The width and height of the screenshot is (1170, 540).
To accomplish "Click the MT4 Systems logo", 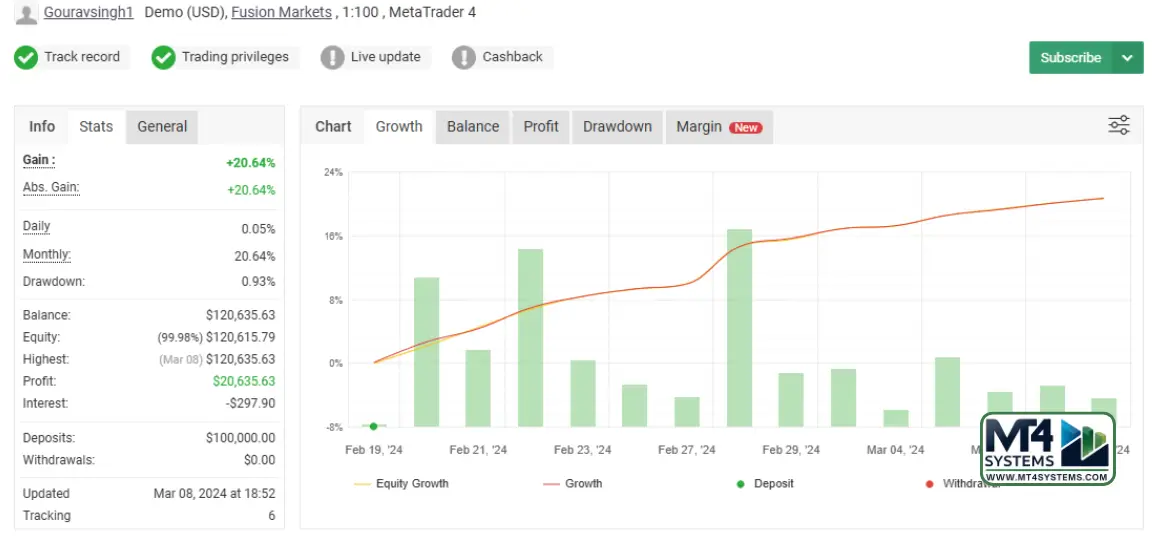I will [1047, 449].
